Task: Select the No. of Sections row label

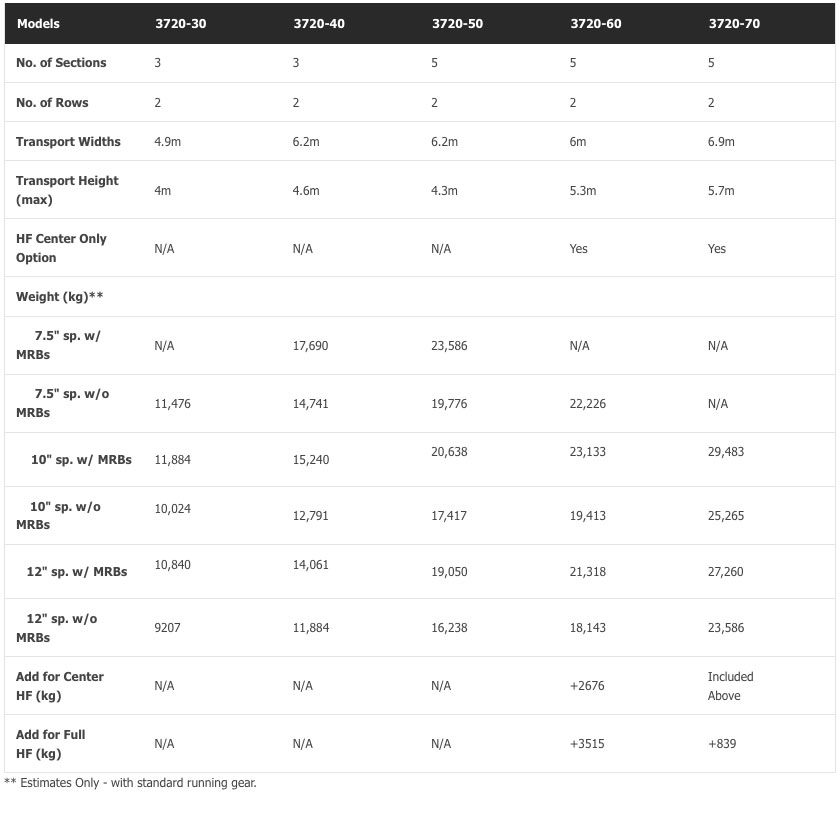Action: point(61,63)
